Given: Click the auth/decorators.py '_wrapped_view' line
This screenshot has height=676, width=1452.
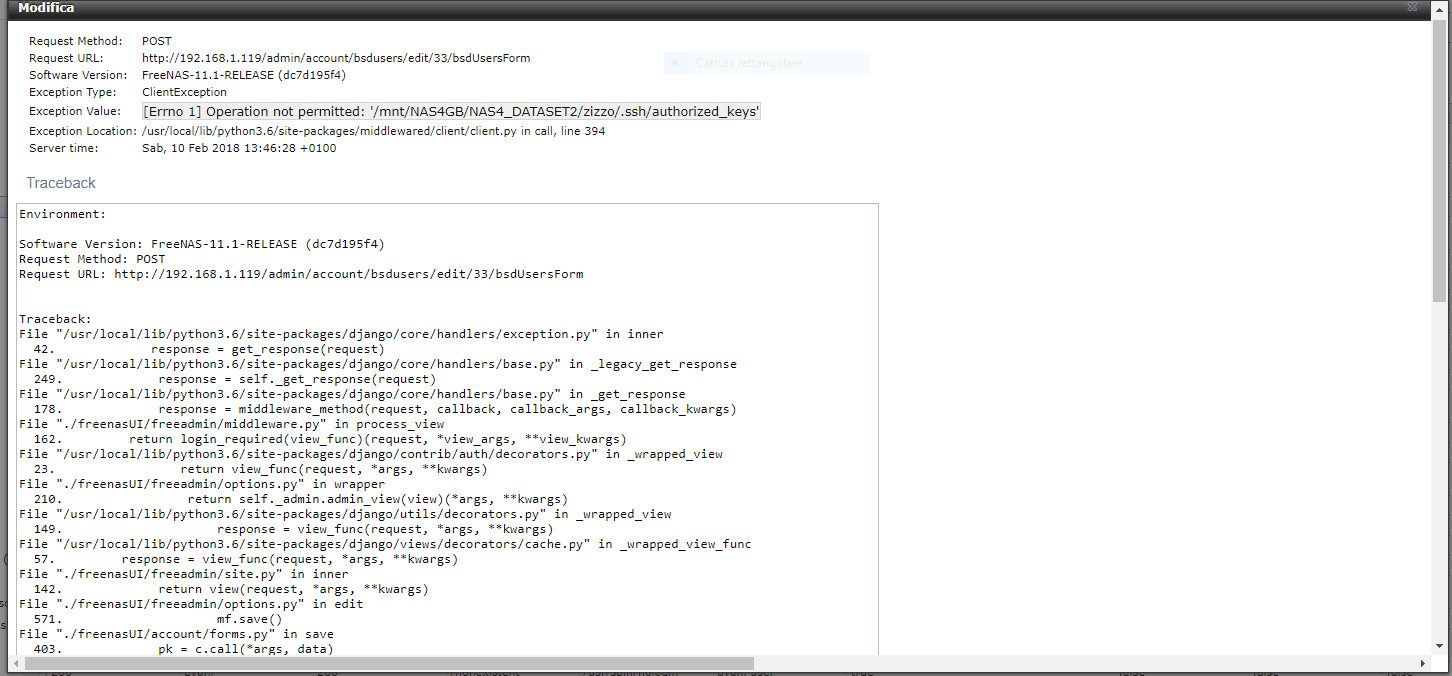Looking at the screenshot, I should coord(371,454).
